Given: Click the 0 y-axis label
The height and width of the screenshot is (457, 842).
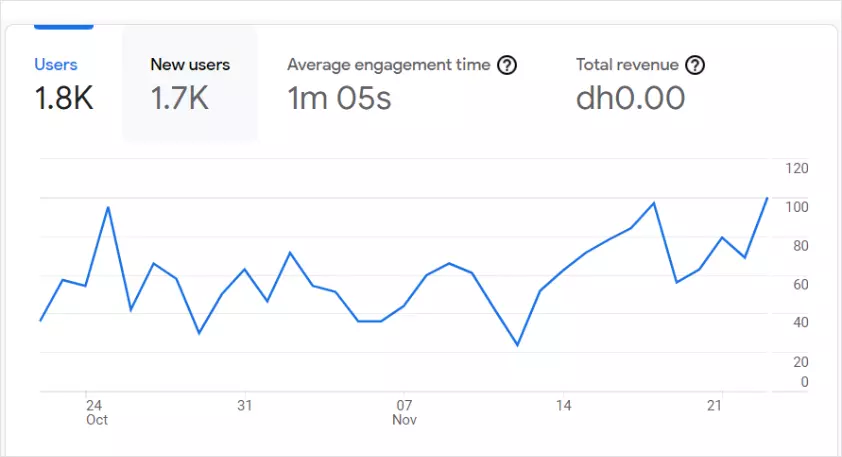Looking at the screenshot, I should click(804, 382).
